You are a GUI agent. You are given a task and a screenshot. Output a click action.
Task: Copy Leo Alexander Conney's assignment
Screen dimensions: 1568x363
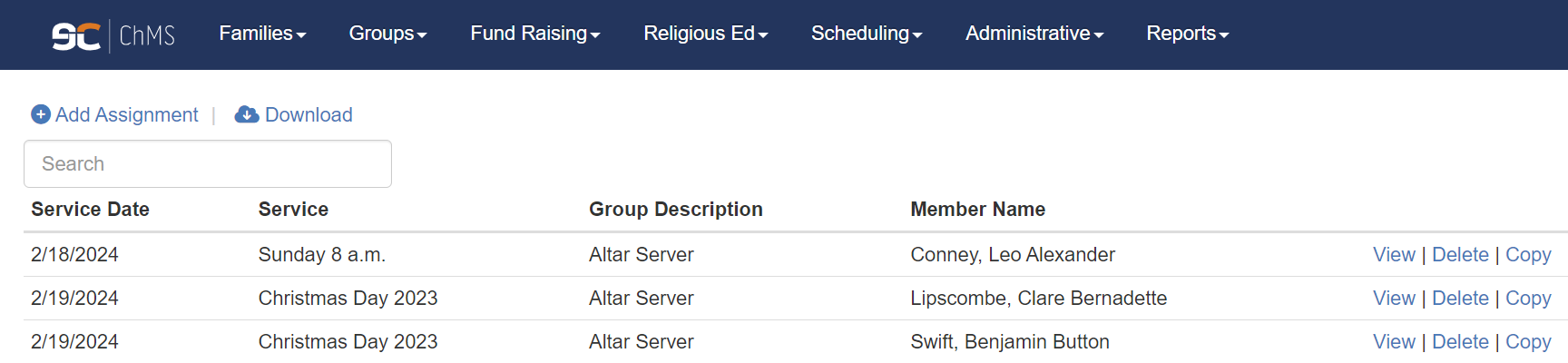coord(1528,255)
